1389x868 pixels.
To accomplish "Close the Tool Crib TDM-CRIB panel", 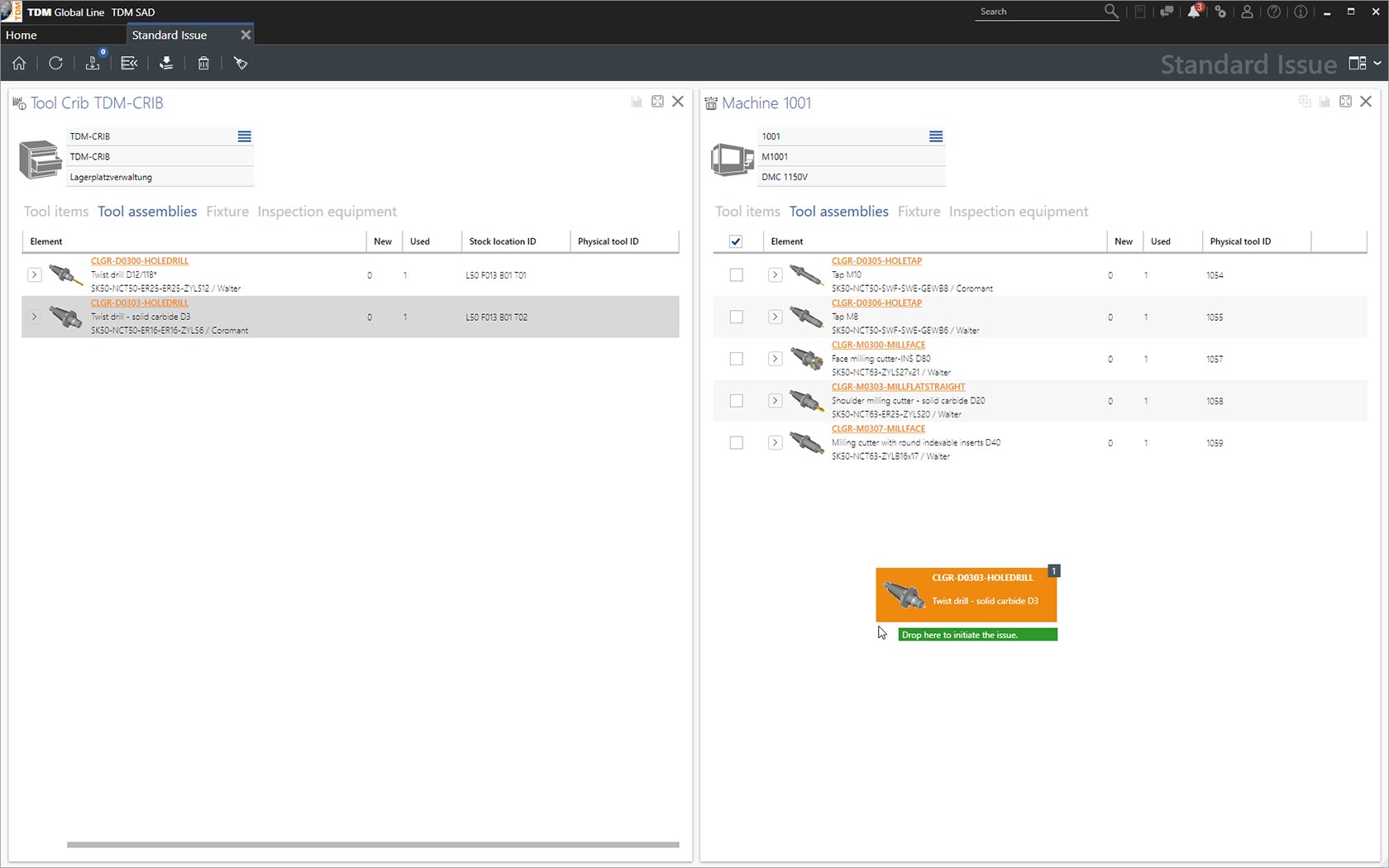I will click(678, 102).
